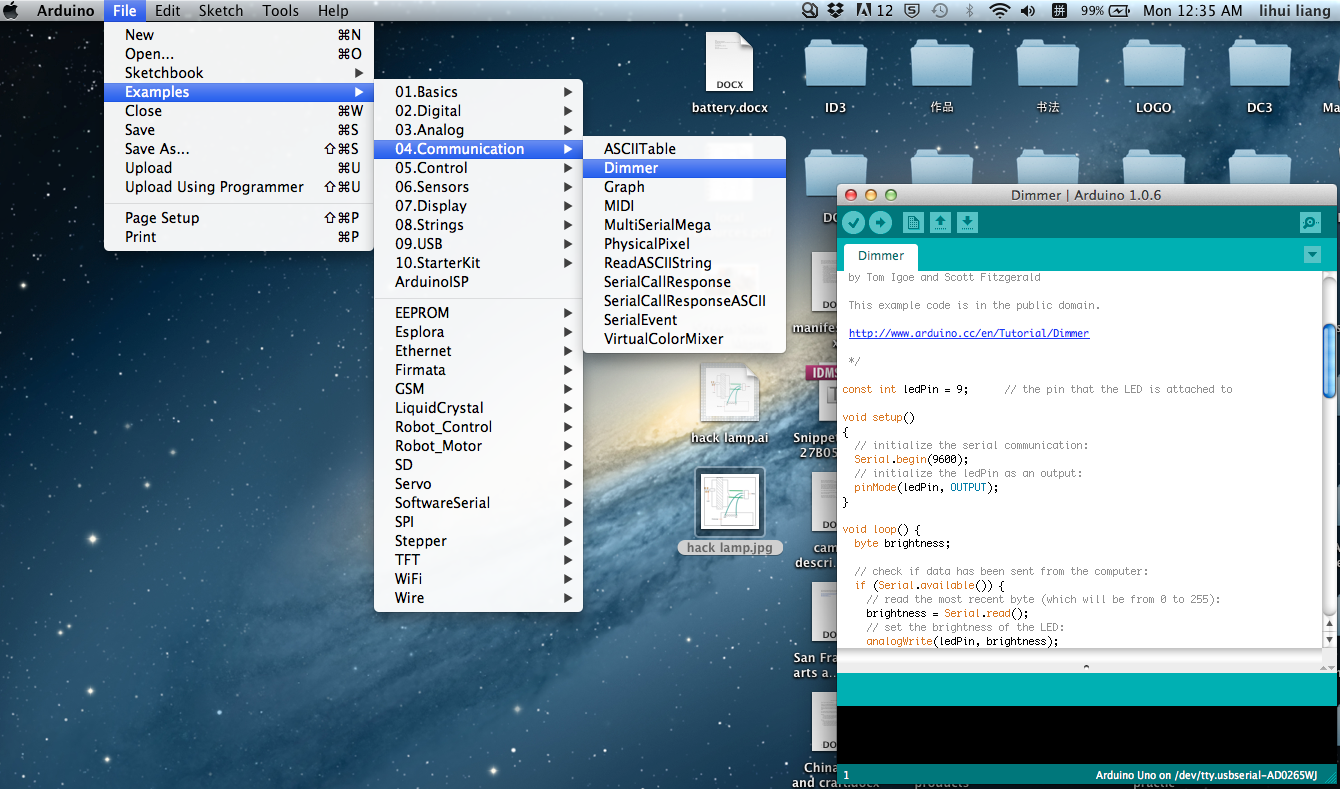Click the Bluetooth menu bar icon
The image size is (1340, 789).
tap(968, 11)
